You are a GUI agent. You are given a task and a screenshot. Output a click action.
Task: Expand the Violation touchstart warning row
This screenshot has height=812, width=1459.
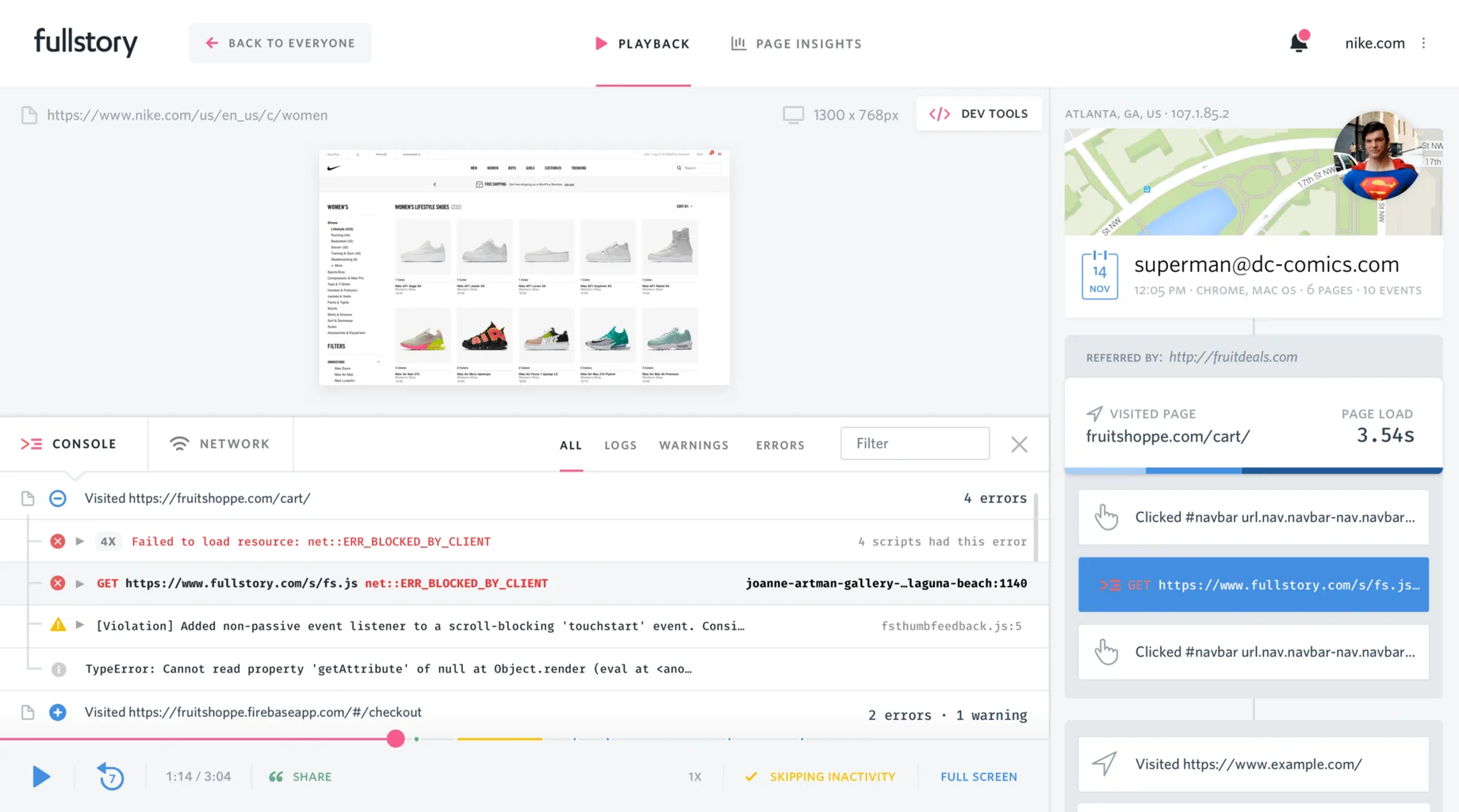(80, 626)
